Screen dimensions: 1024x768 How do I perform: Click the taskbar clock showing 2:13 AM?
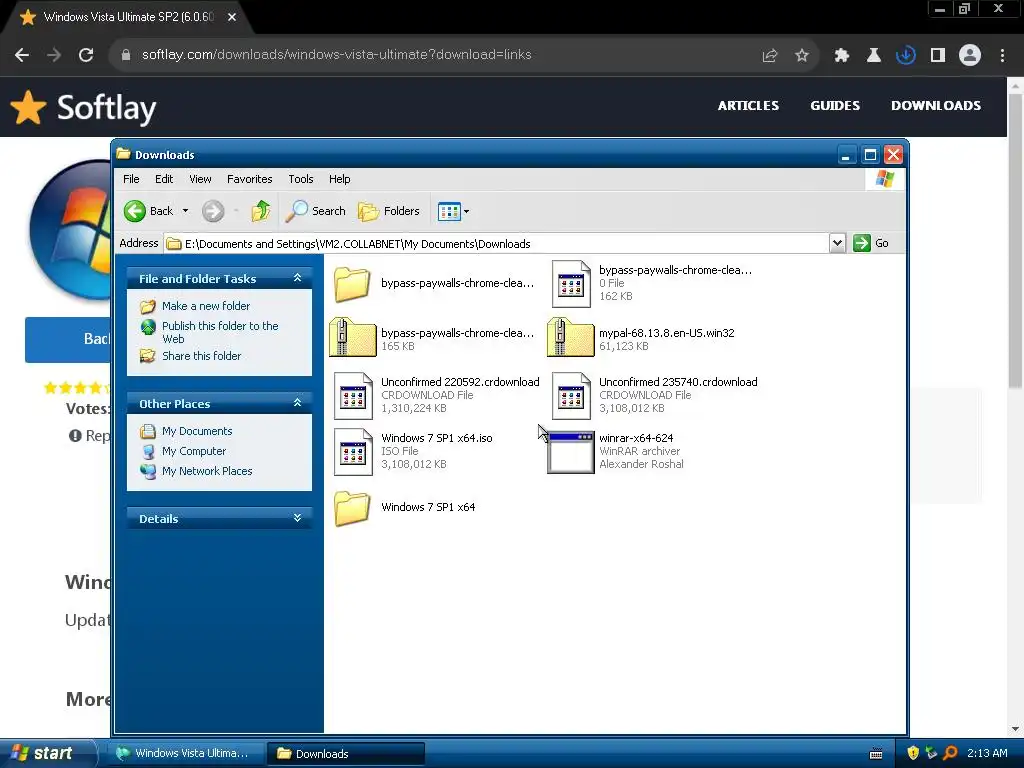[x=987, y=753]
